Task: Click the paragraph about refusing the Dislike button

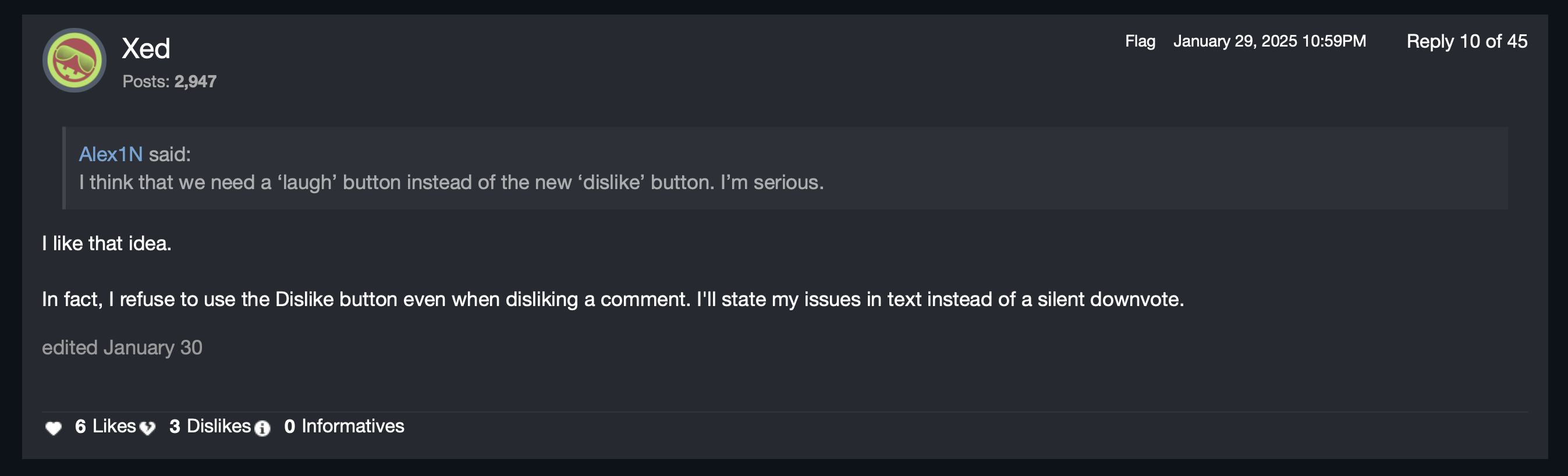Action: (x=612, y=300)
